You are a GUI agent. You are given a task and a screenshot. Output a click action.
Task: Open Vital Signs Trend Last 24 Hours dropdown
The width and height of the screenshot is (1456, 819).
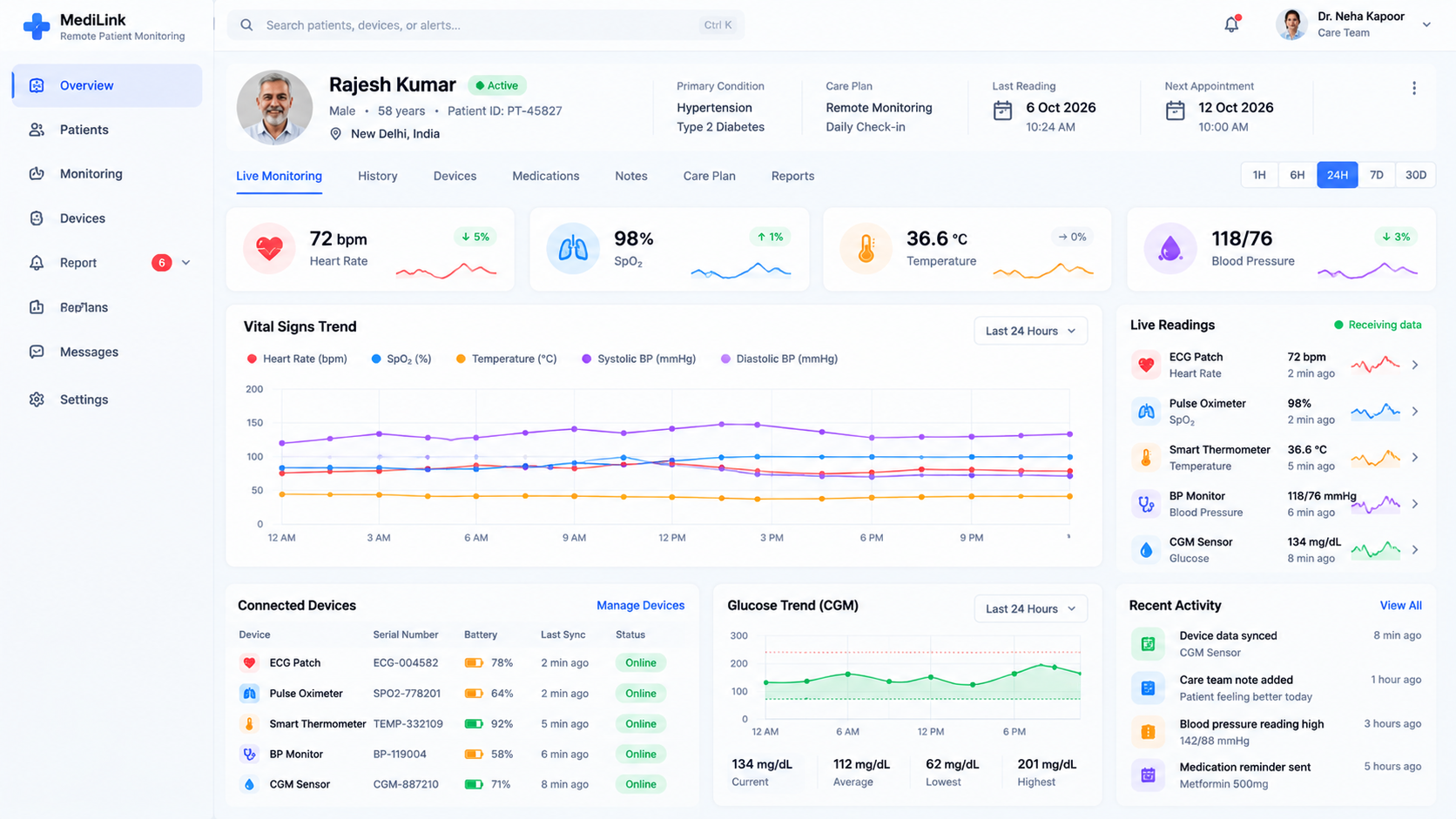coord(1030,331)
